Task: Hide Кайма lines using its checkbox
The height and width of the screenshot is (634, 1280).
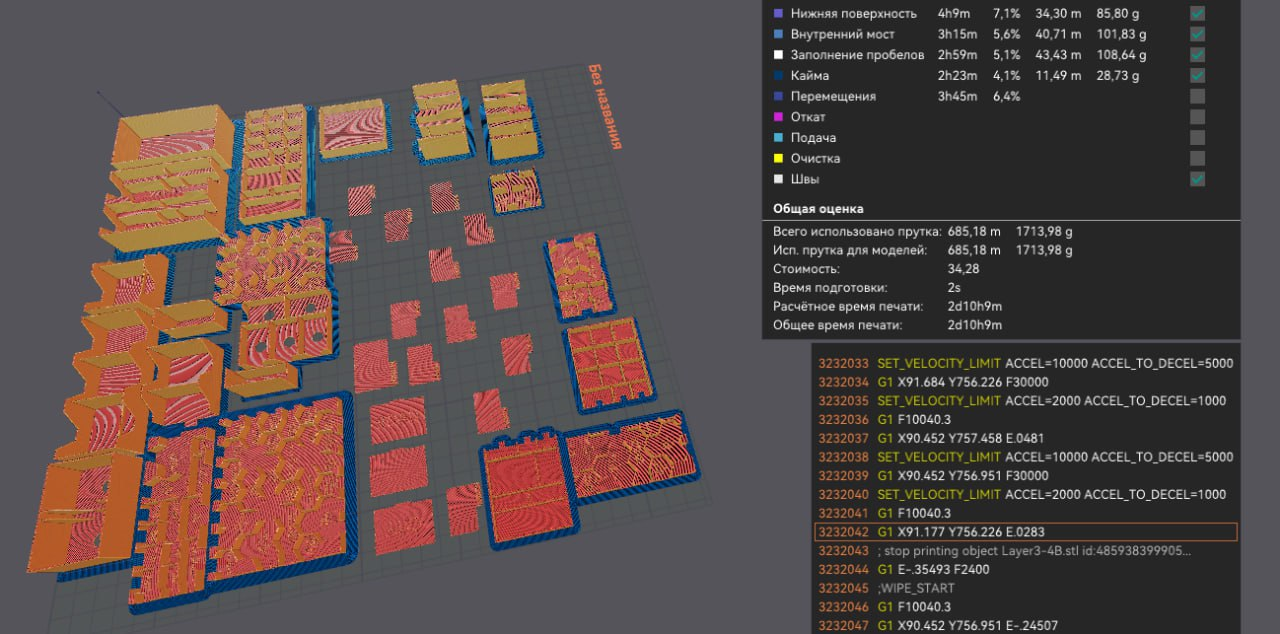Action: coord(1197,76)
